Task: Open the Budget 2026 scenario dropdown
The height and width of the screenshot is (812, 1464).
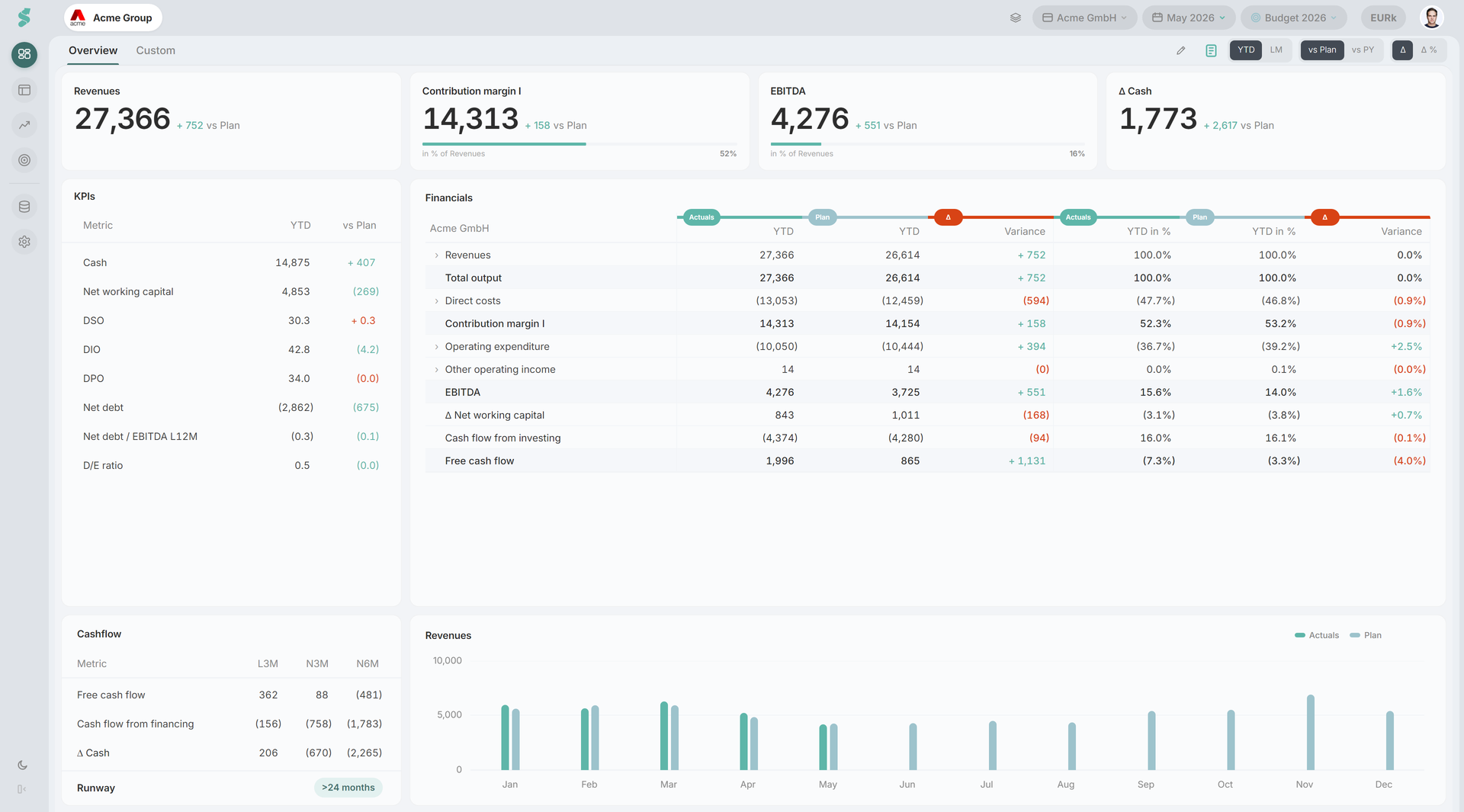Action: (x=1293, y=18)
